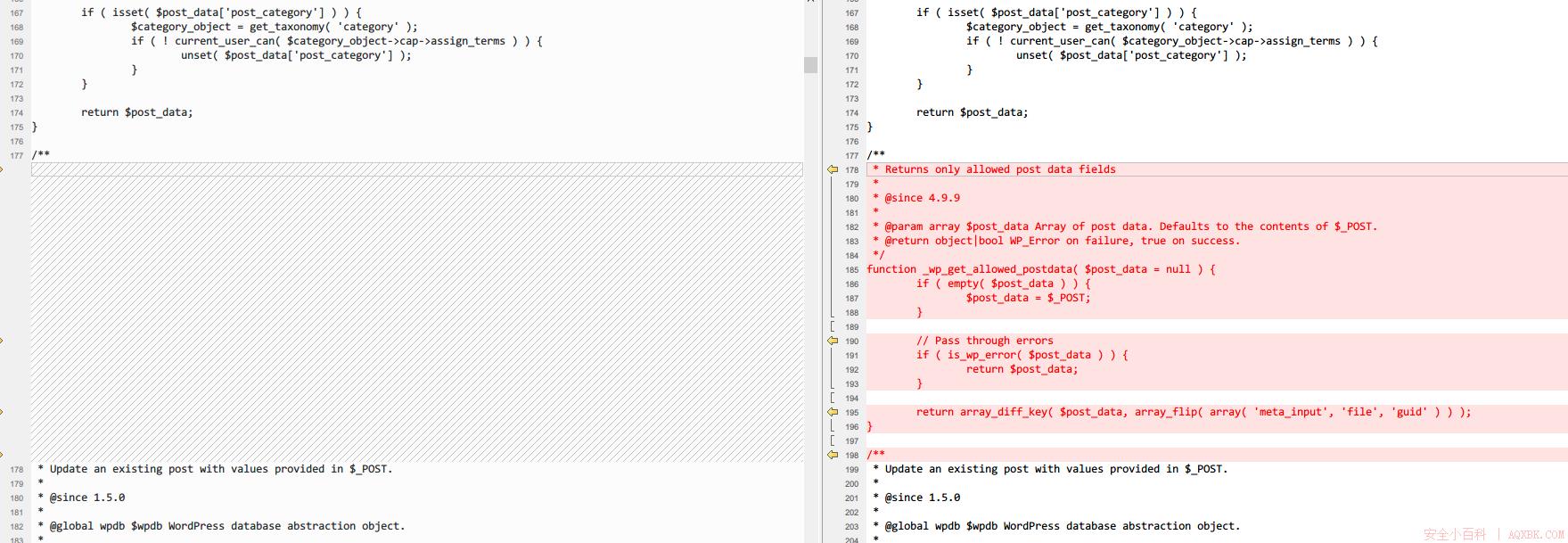This screenshot has height=543, width=1568.
Task: Click the closing '*/' on line 184
Action: pos(879,255)
